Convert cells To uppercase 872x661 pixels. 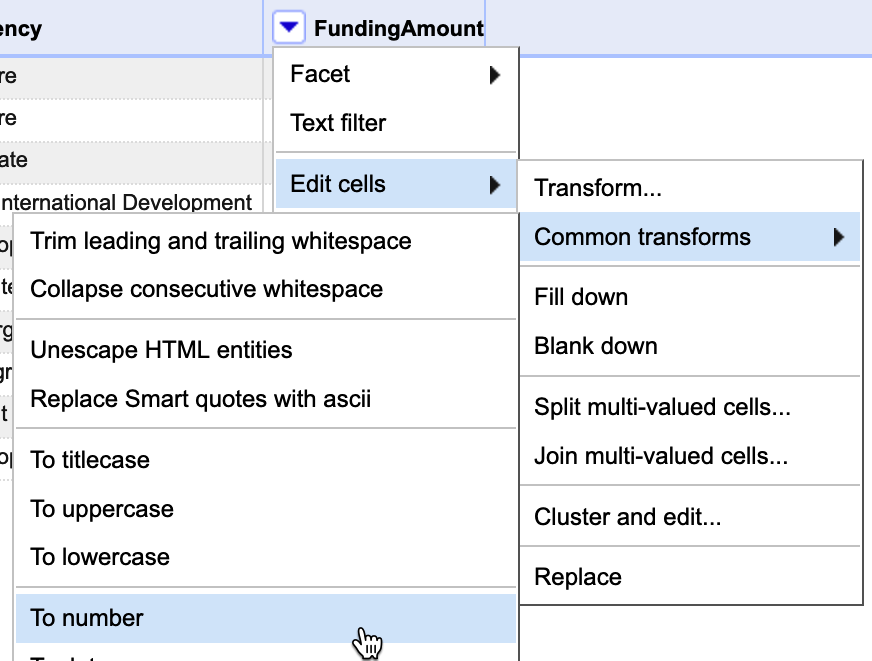click(x=102, y=509)
